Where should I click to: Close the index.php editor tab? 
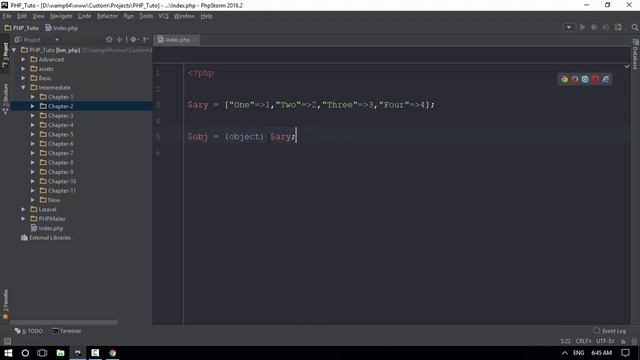coord(195,40)
